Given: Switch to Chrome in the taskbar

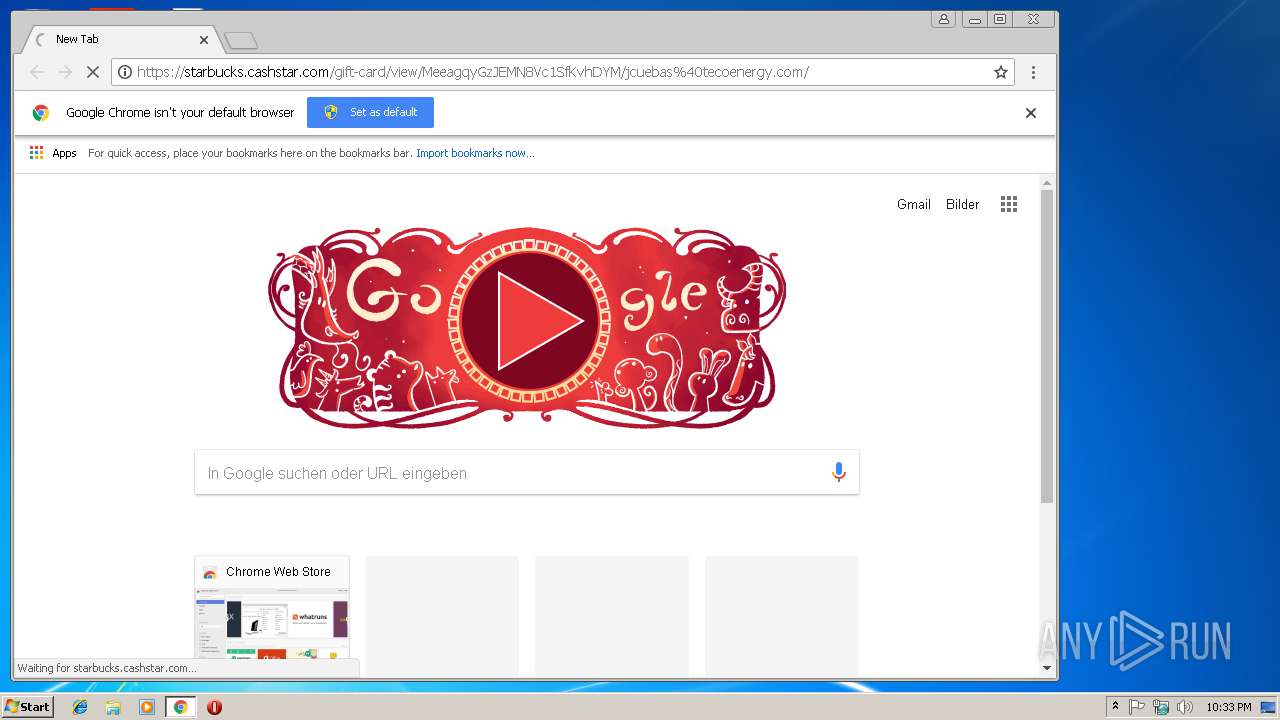Looking at the screenshot, I should click(x=180, y=707).
